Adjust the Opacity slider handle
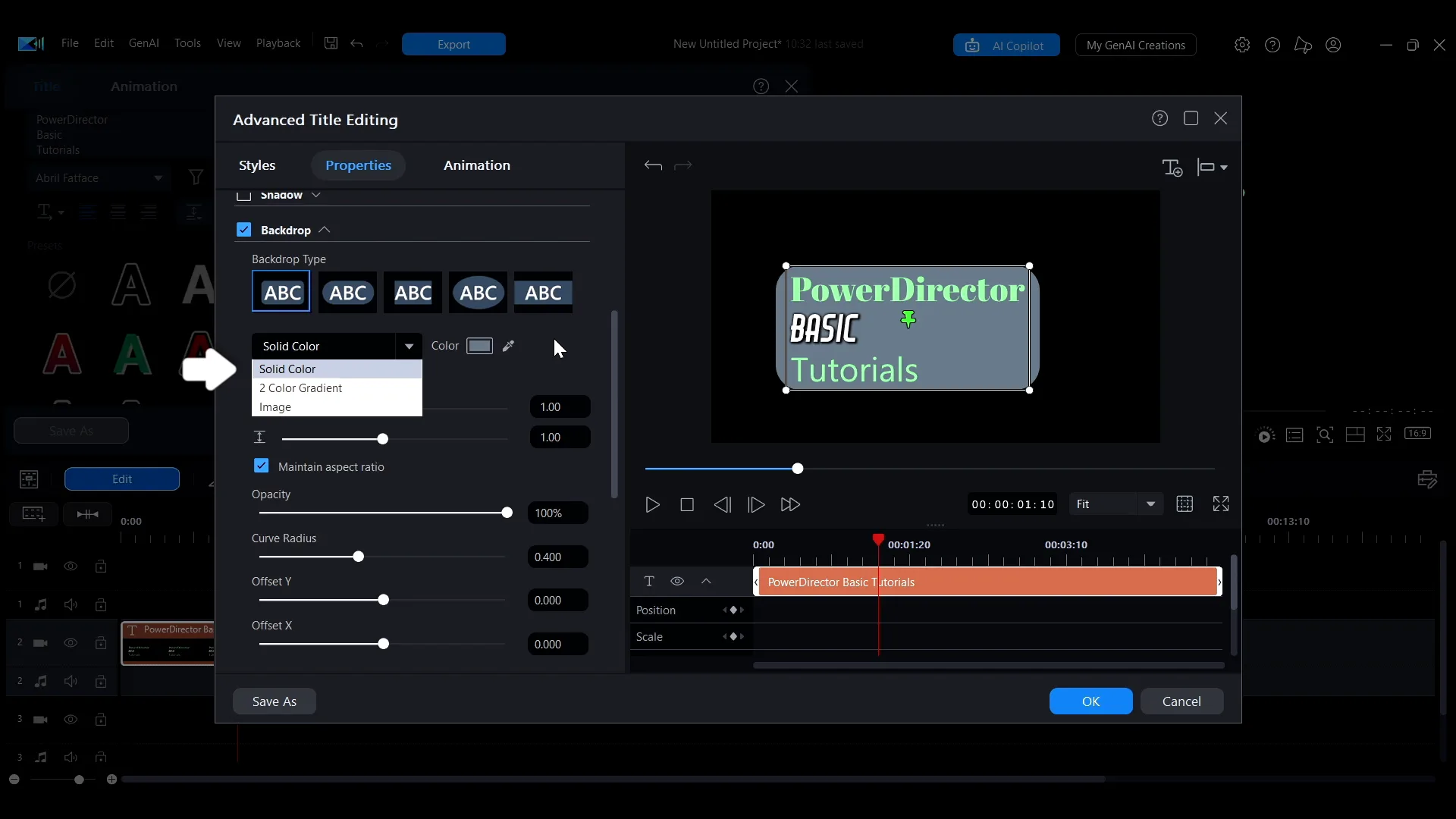1456x819 pixels. [507, 513]
